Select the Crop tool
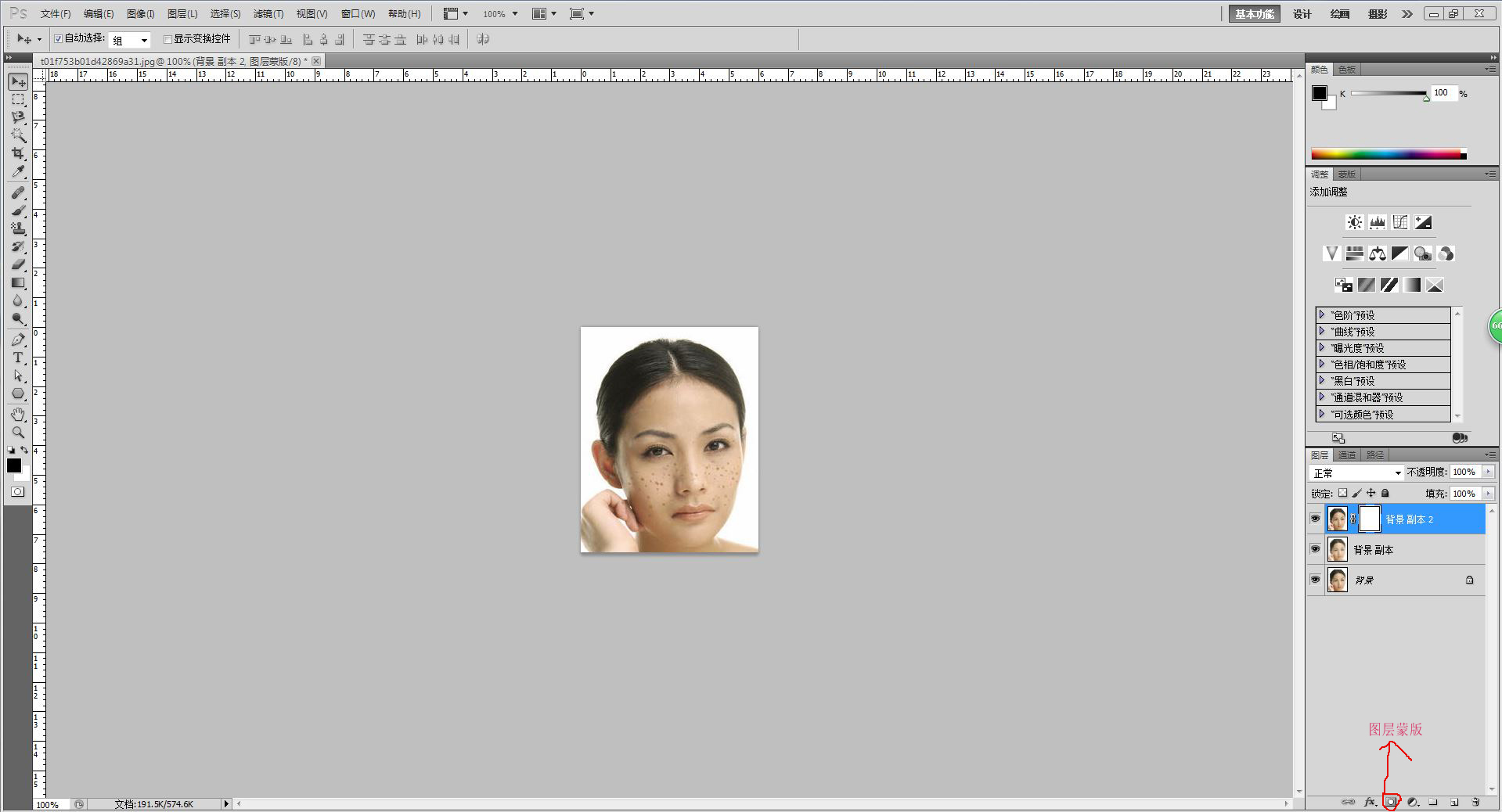 pos(17,153)
